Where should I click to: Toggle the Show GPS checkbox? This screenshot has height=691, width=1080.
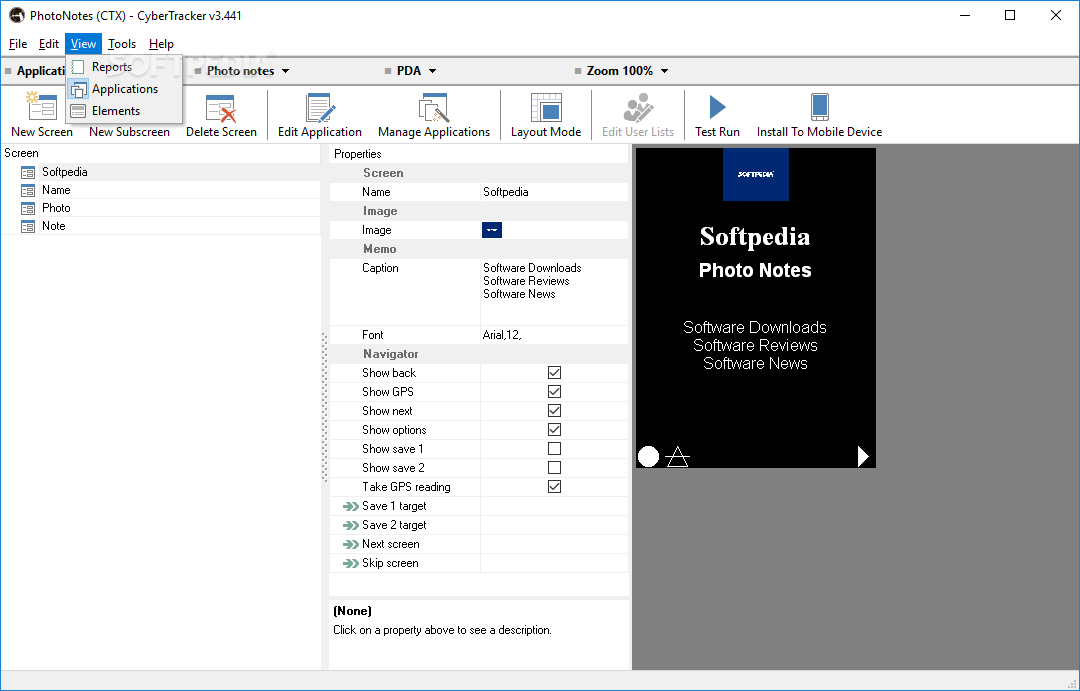(x=554, y=391)
